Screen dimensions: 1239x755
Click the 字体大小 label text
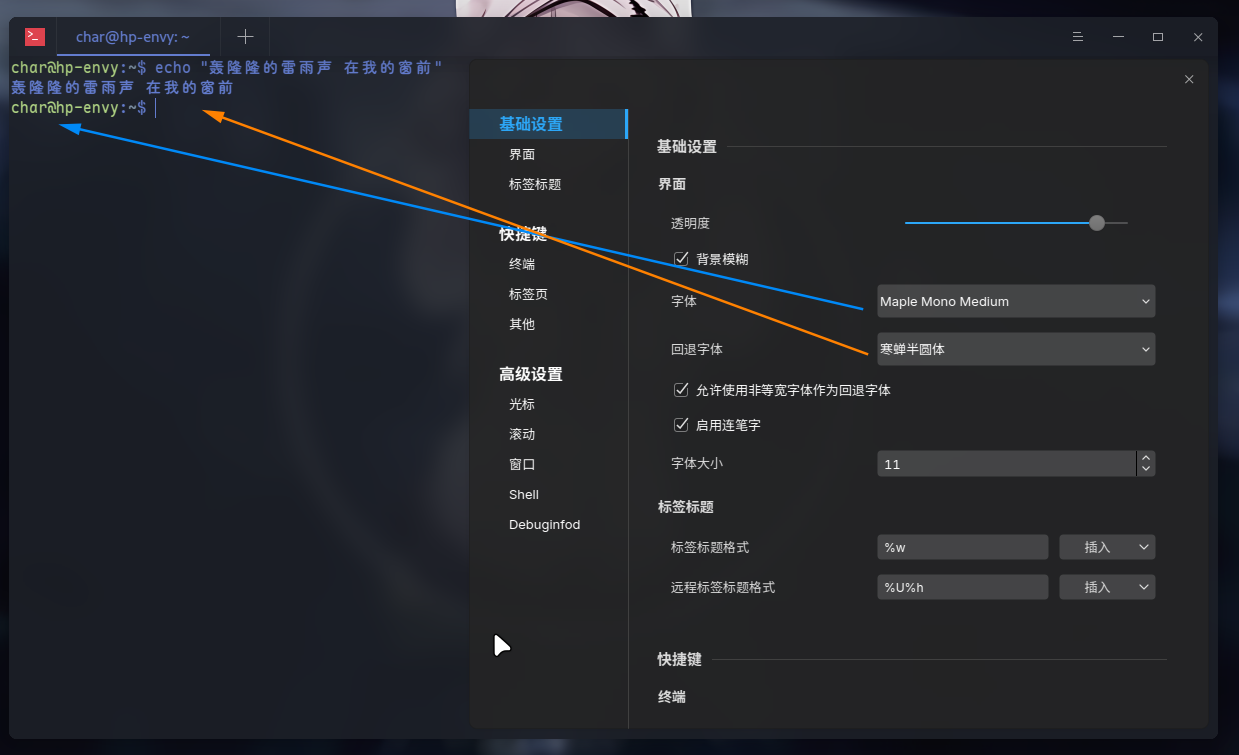(x=697, y=463)
